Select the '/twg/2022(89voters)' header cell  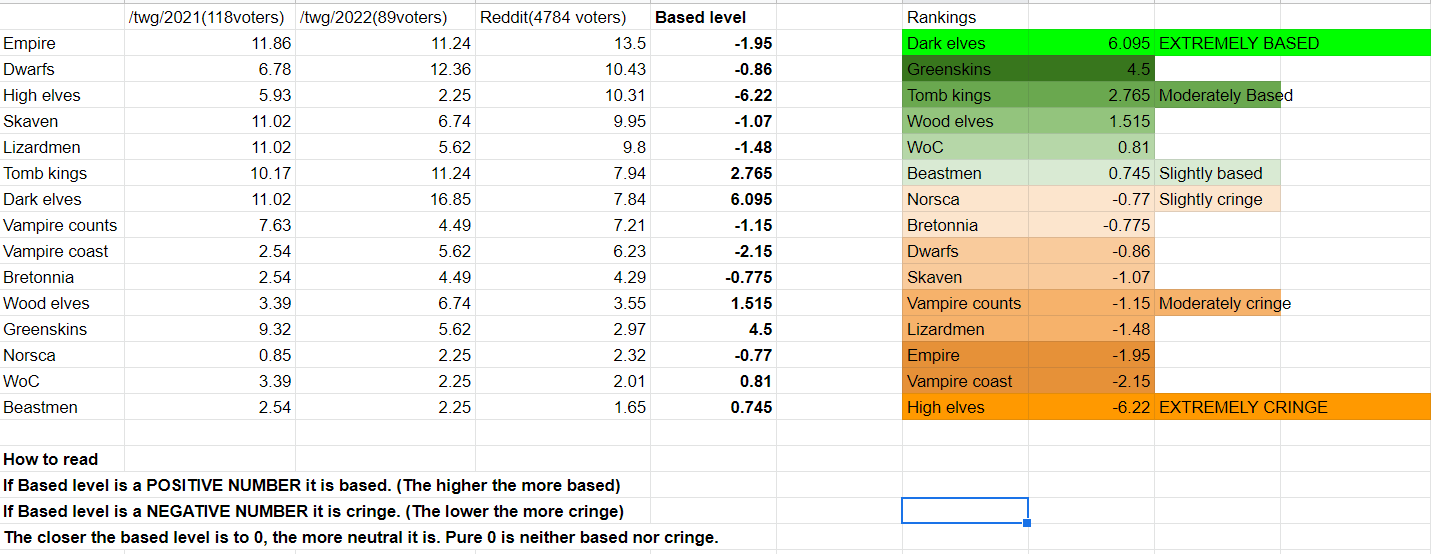[x=385, y=18]
